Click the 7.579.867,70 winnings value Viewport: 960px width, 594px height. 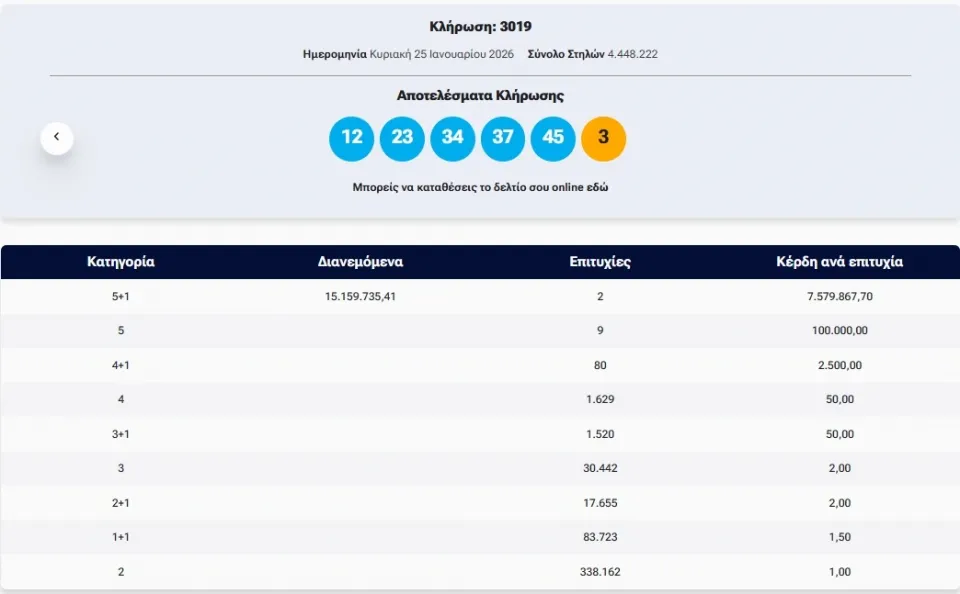(x=839, y=296)
